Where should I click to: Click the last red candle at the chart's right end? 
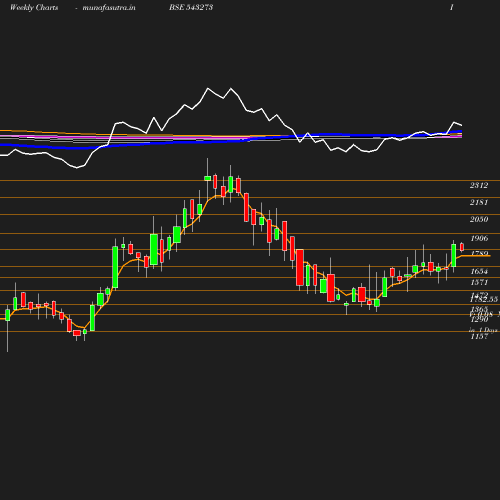[462, 247]
